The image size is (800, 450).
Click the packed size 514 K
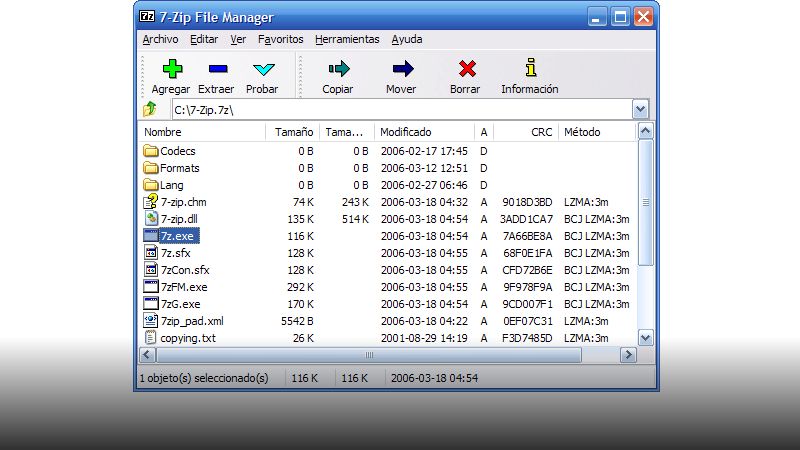click(x=355, y=219)
